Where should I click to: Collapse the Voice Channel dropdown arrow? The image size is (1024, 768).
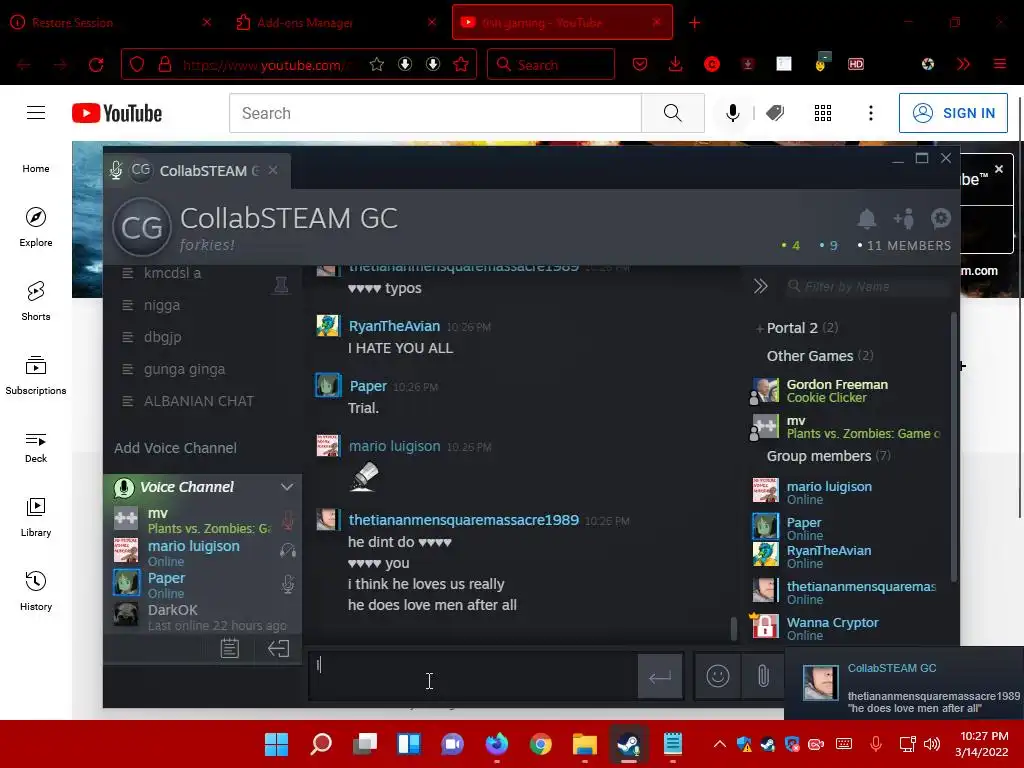point(287,487)
